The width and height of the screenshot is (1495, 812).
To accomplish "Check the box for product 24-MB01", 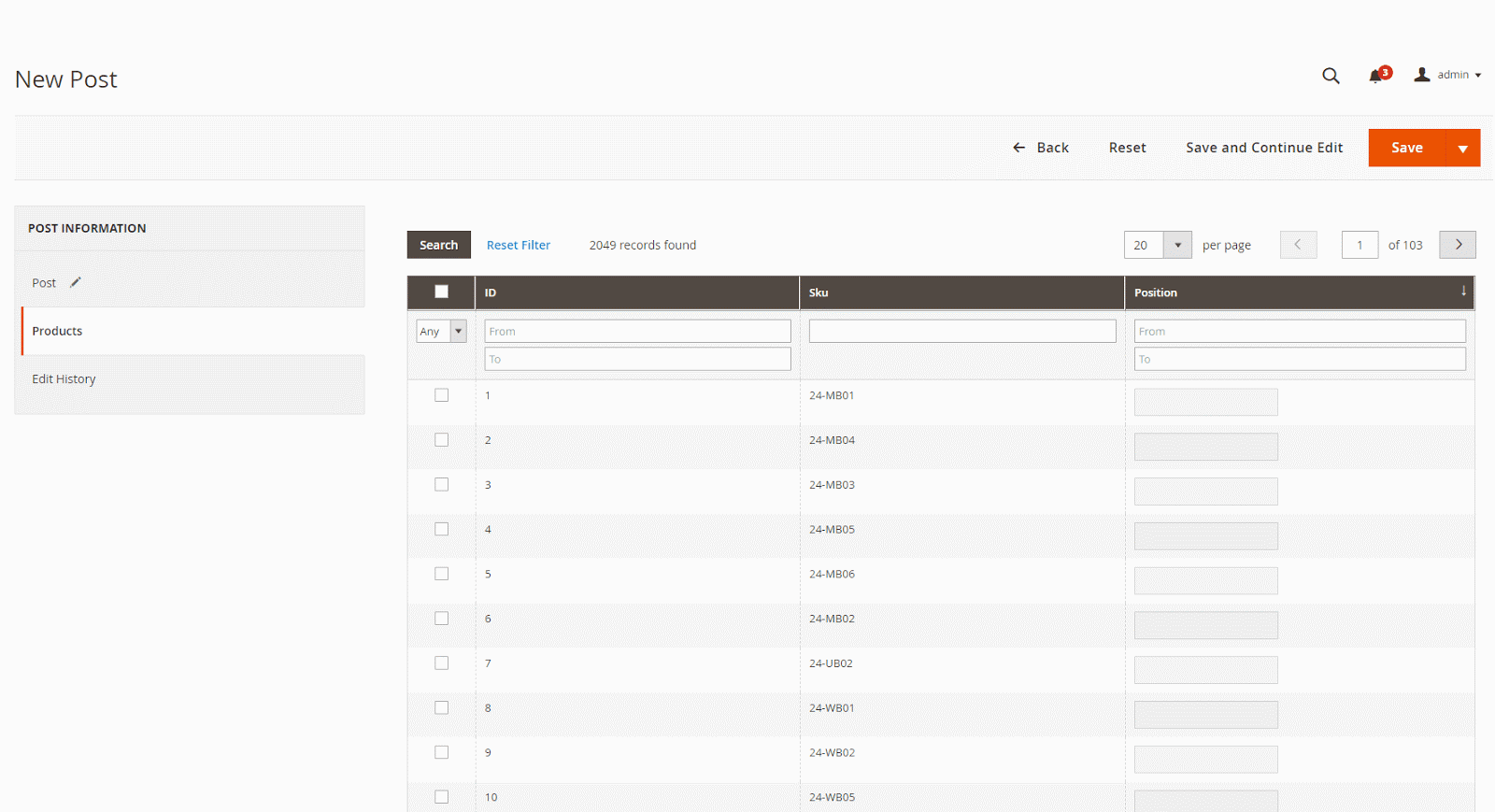I will pyautogui.click(x=442, y=395).
